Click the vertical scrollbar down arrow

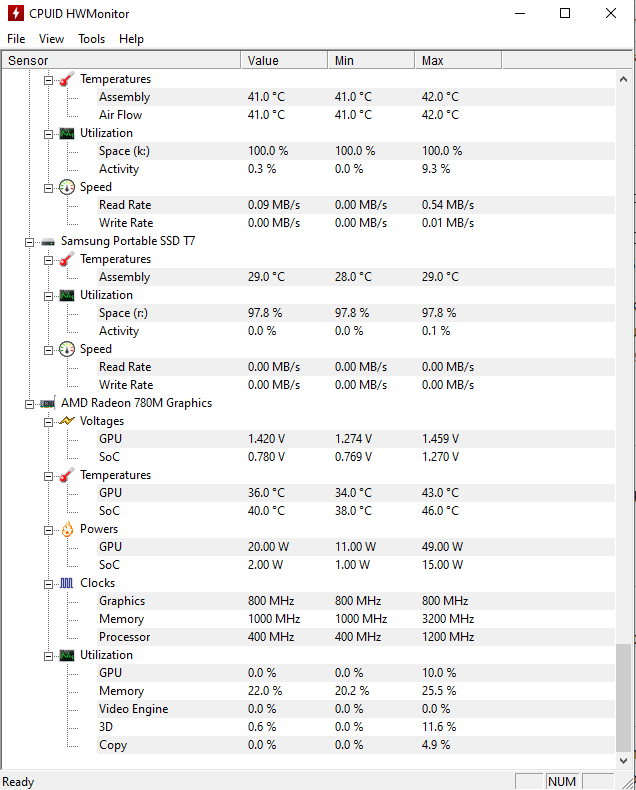(623, 761)
